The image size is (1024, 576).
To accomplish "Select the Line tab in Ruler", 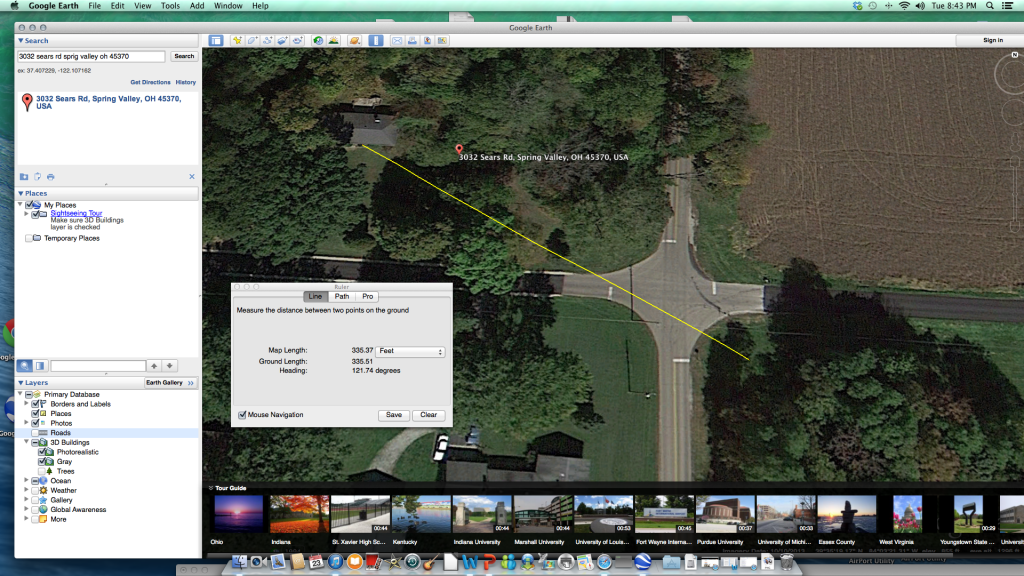I will [315, 296].
